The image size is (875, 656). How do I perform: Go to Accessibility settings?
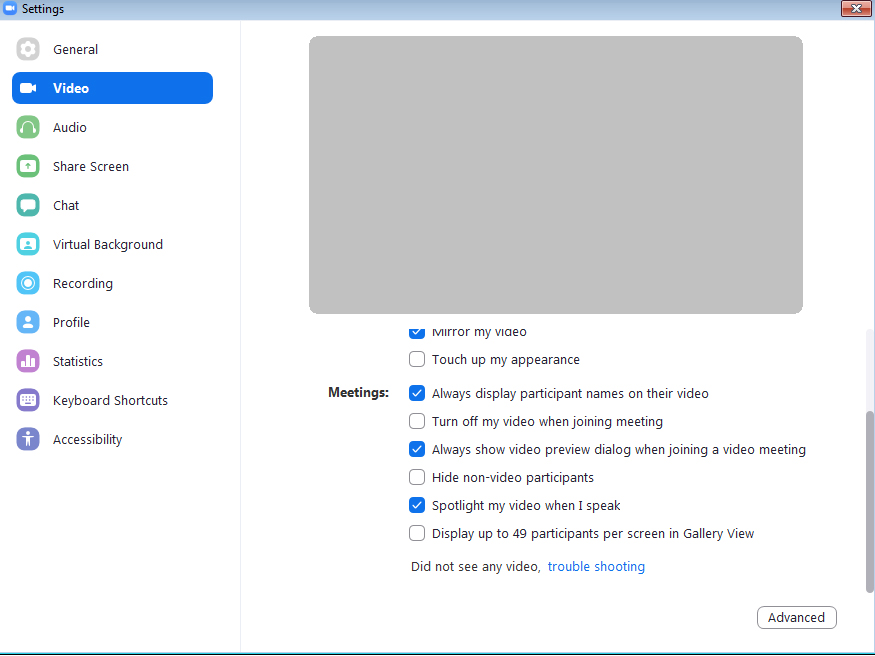[112, 440]
